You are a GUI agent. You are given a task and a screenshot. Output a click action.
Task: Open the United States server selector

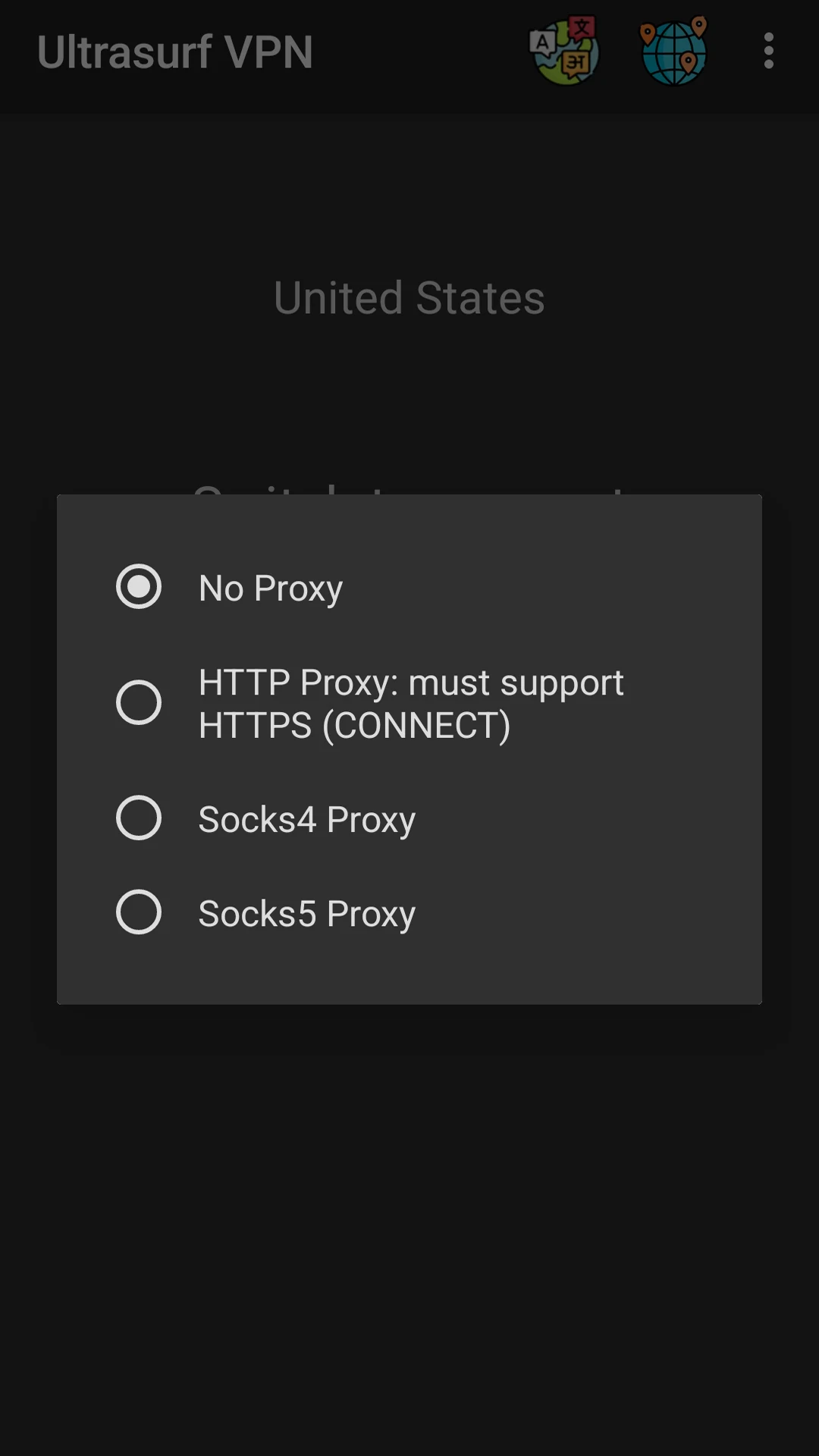pyautogui.click(x=409, y=297)
